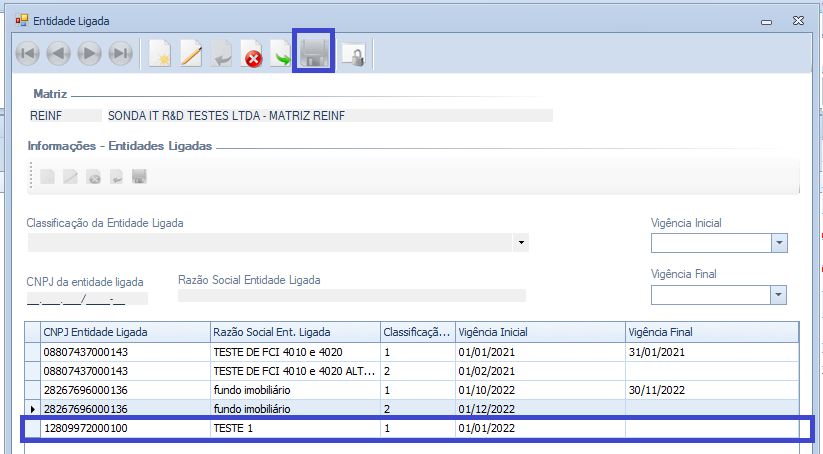
Task: Save using the highlighted floppy disk icon
Action: (314, 53)
